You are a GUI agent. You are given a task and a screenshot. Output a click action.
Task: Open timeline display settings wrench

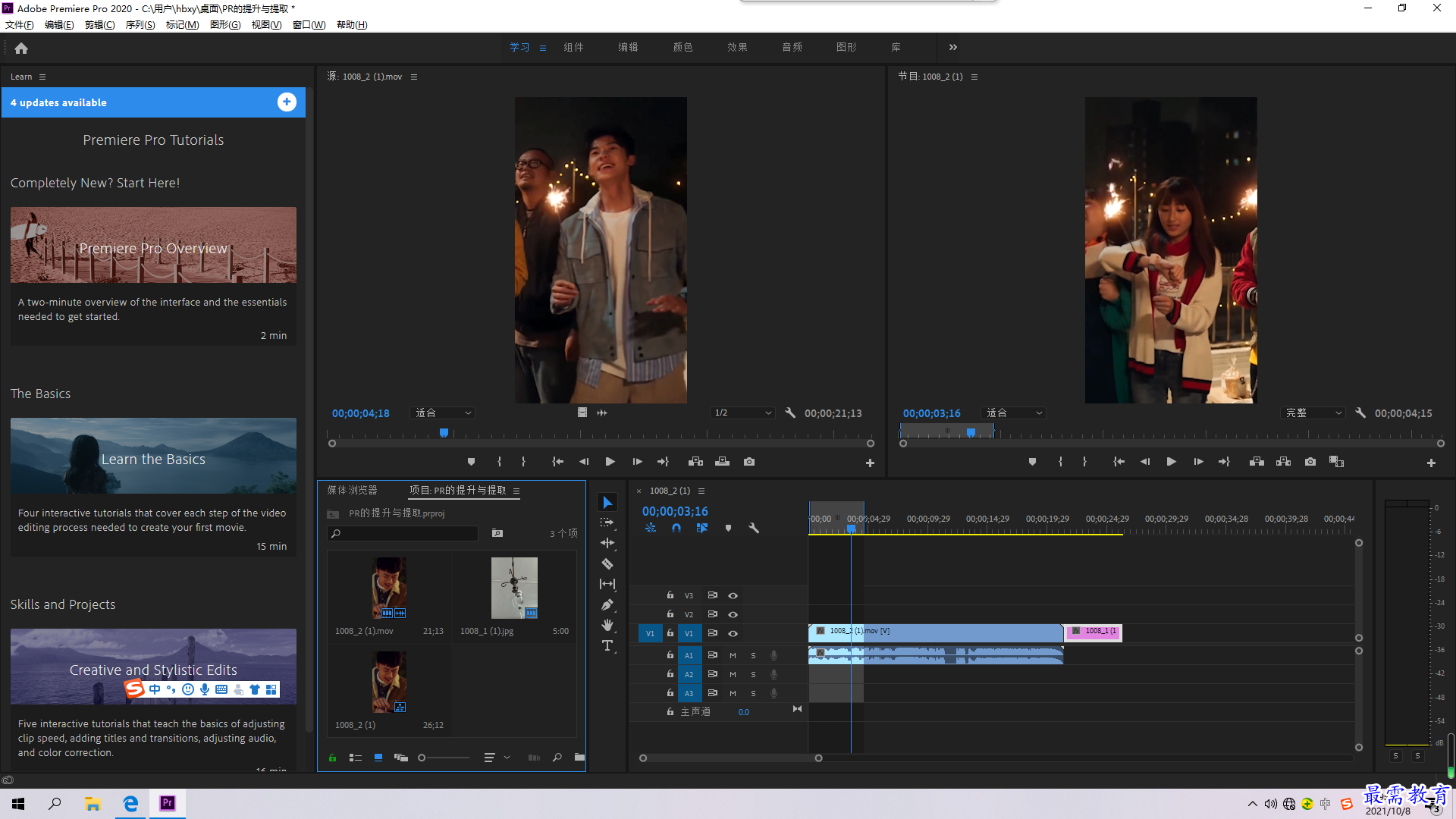pos(754,528)
